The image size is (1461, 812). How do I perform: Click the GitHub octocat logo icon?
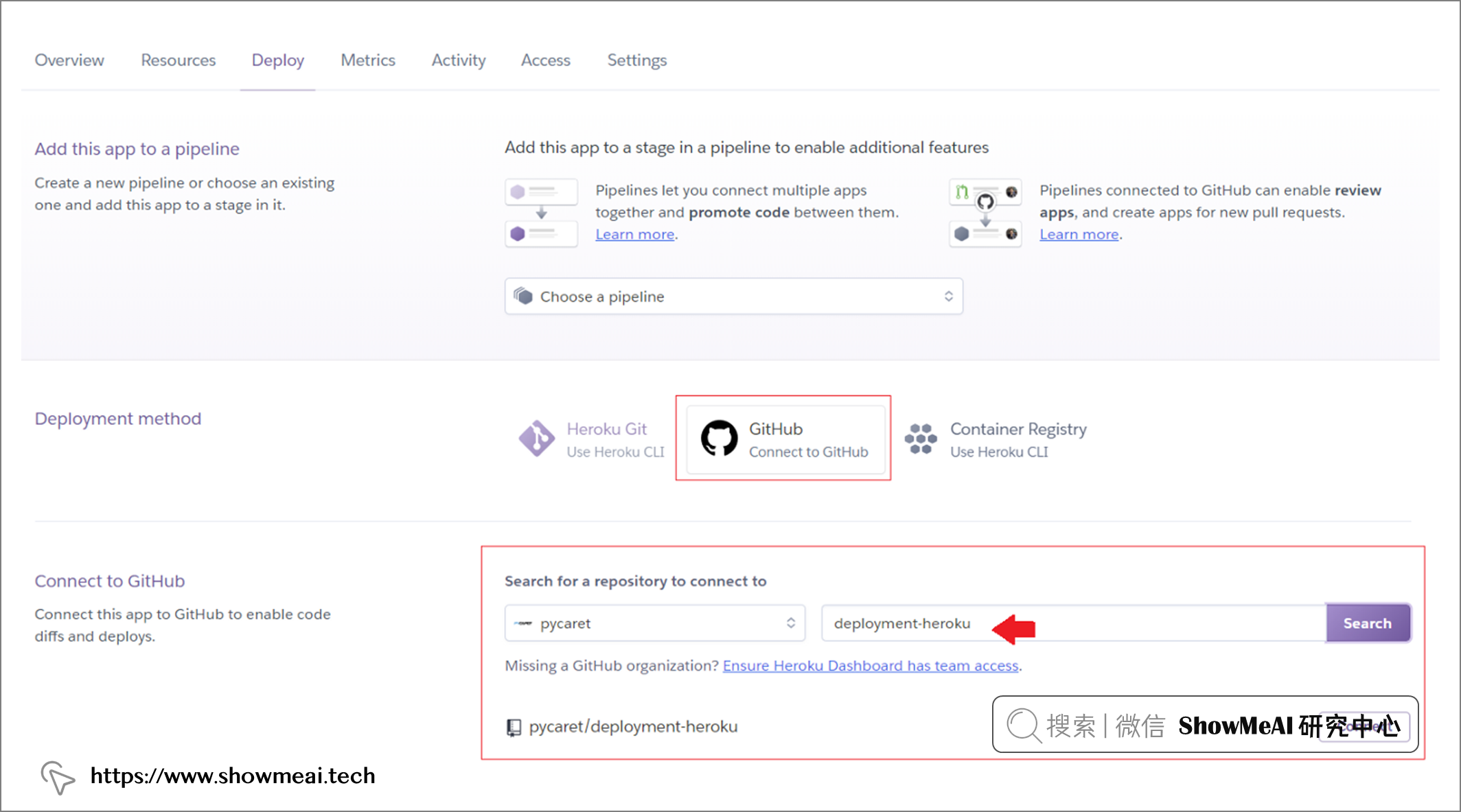pyautogui.click(x=719, y=439)
